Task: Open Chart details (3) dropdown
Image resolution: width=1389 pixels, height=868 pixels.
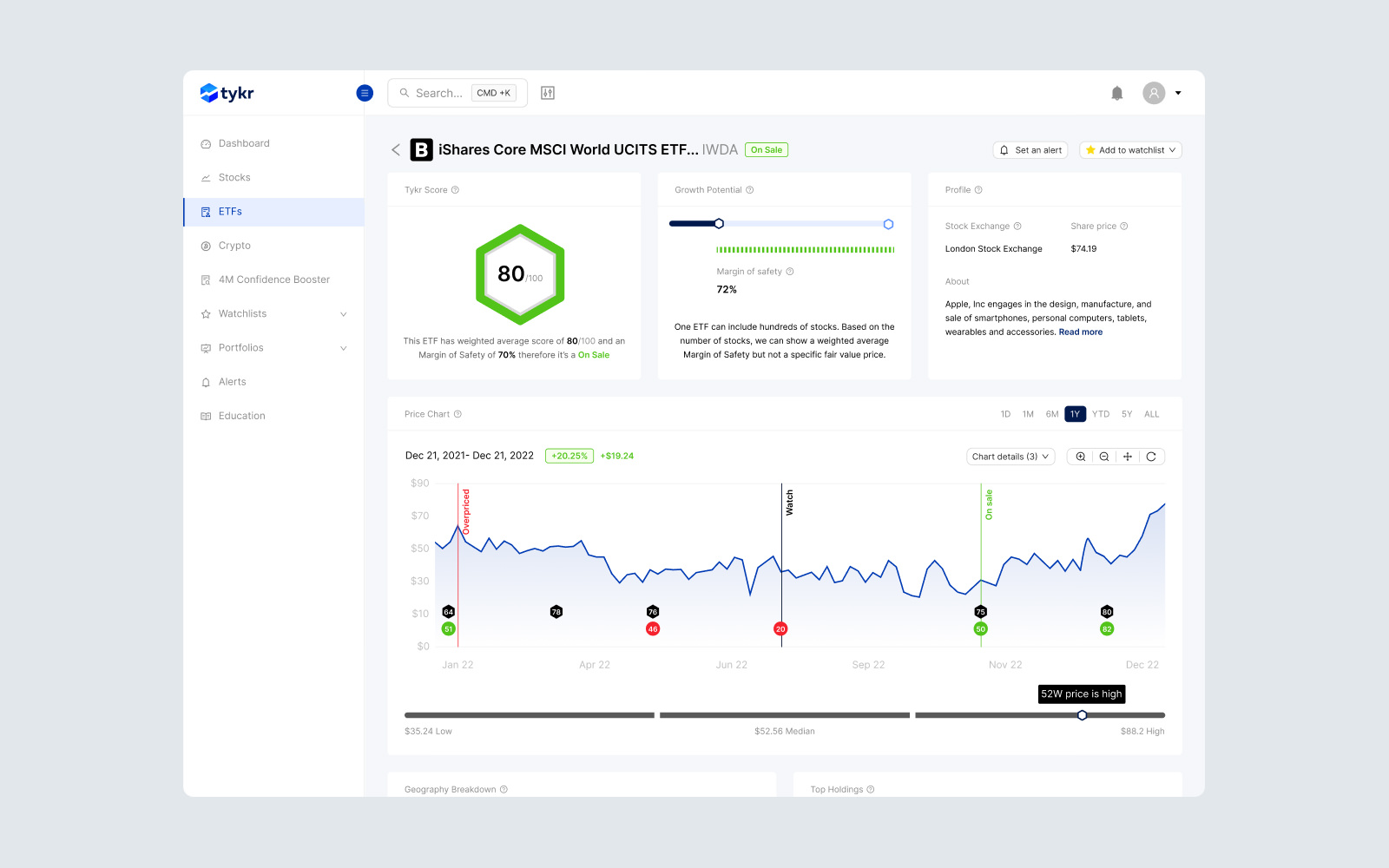Action: (x=1010, y=457)
